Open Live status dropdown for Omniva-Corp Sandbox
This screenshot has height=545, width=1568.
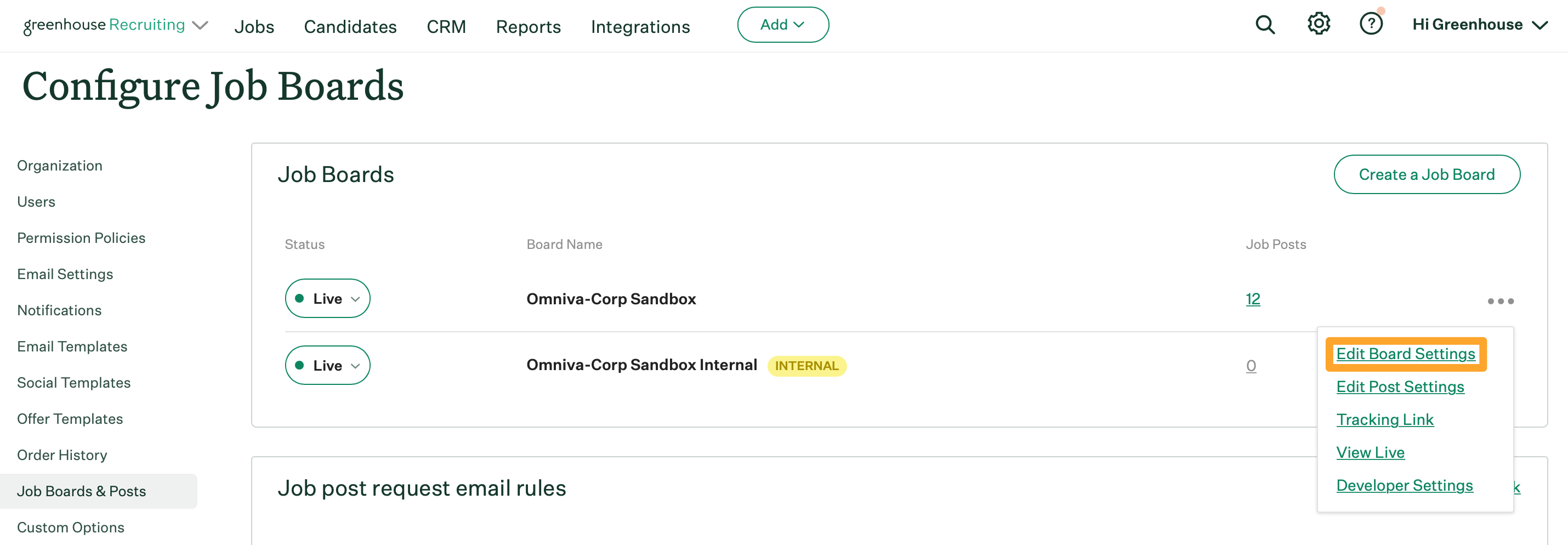327,298
